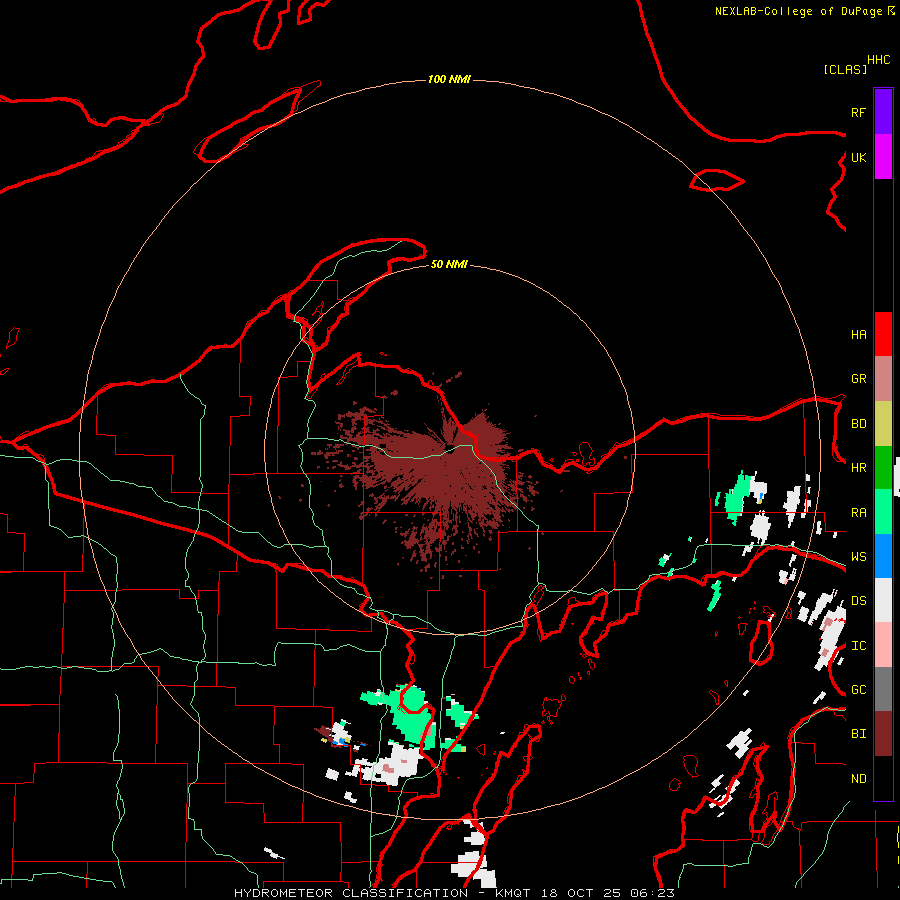Image resolution: width=900 pixels, height=900 pixels.
Task: Click the 'RA' legend label
Action: pyautogui.click(x=858, y=513)
